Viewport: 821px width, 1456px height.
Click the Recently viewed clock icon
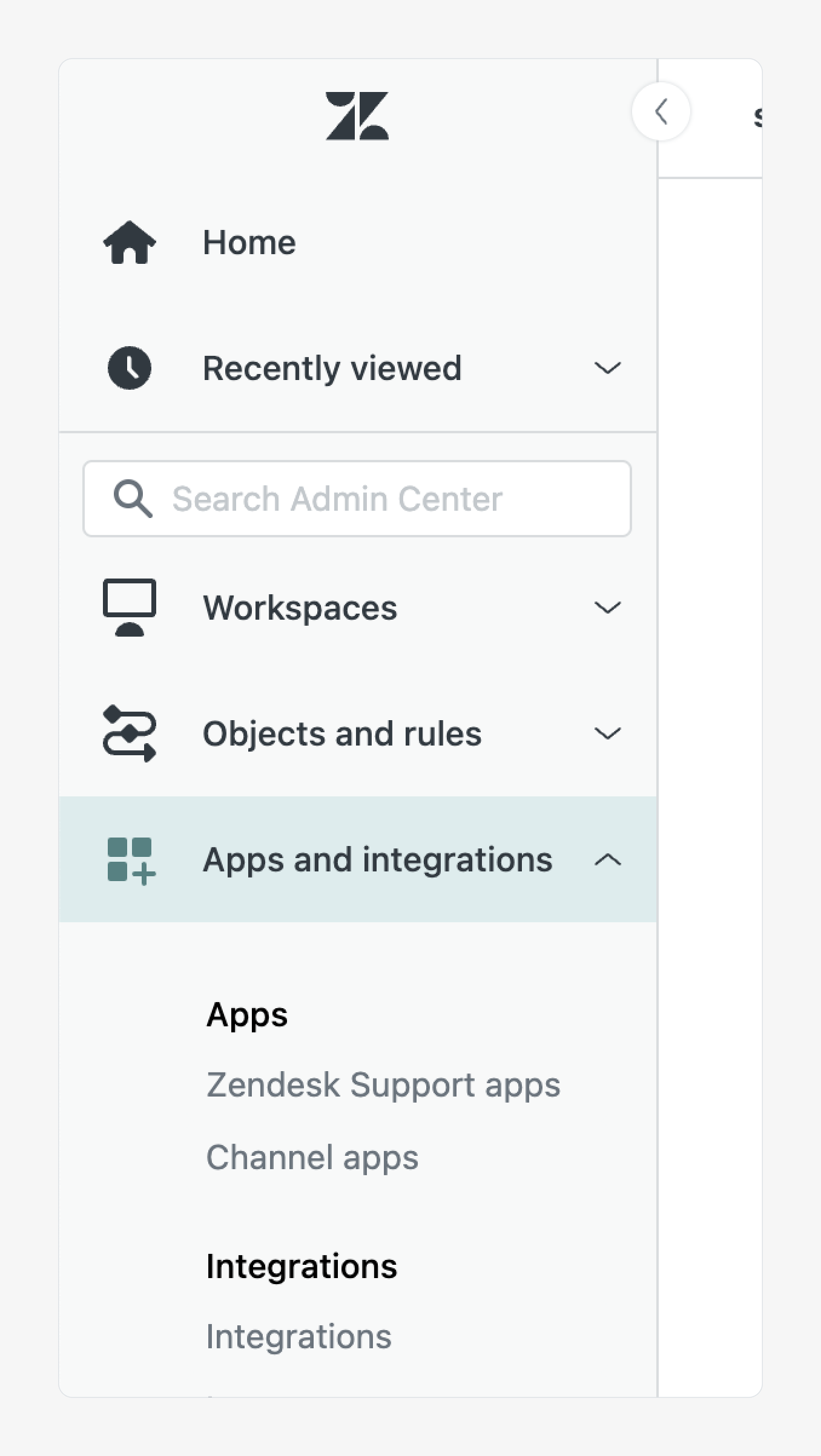[130, 368]
